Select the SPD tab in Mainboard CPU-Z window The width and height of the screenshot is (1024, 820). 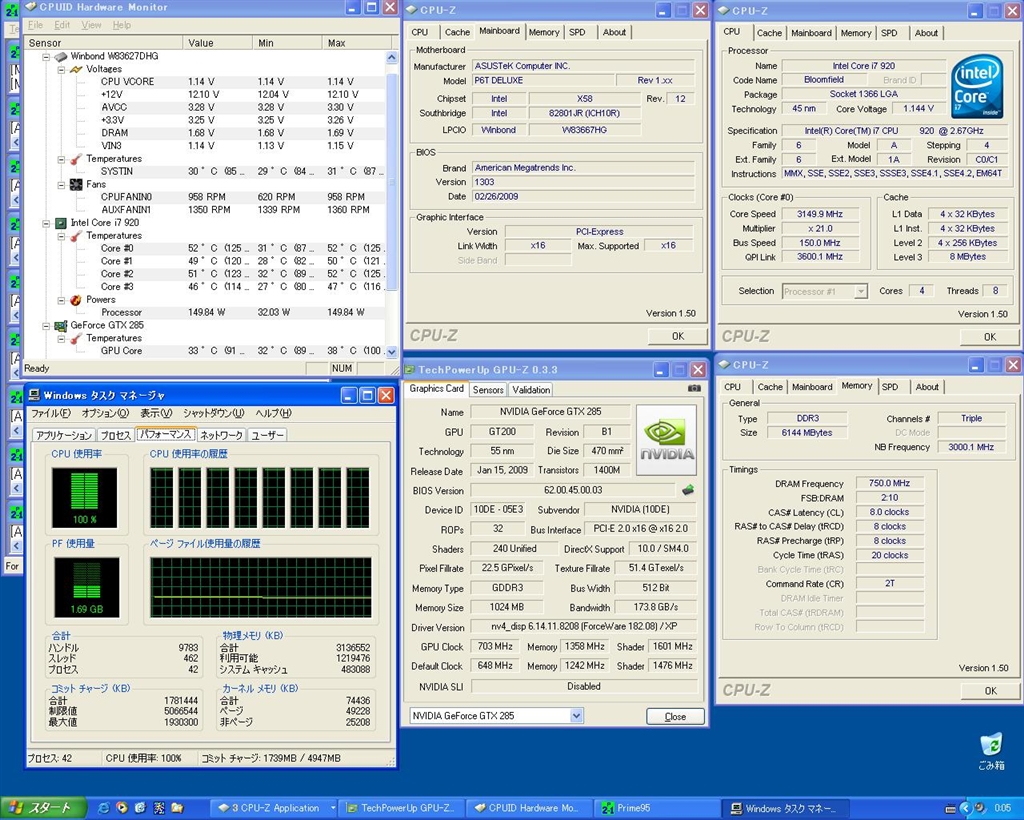[x=577, y=32]
